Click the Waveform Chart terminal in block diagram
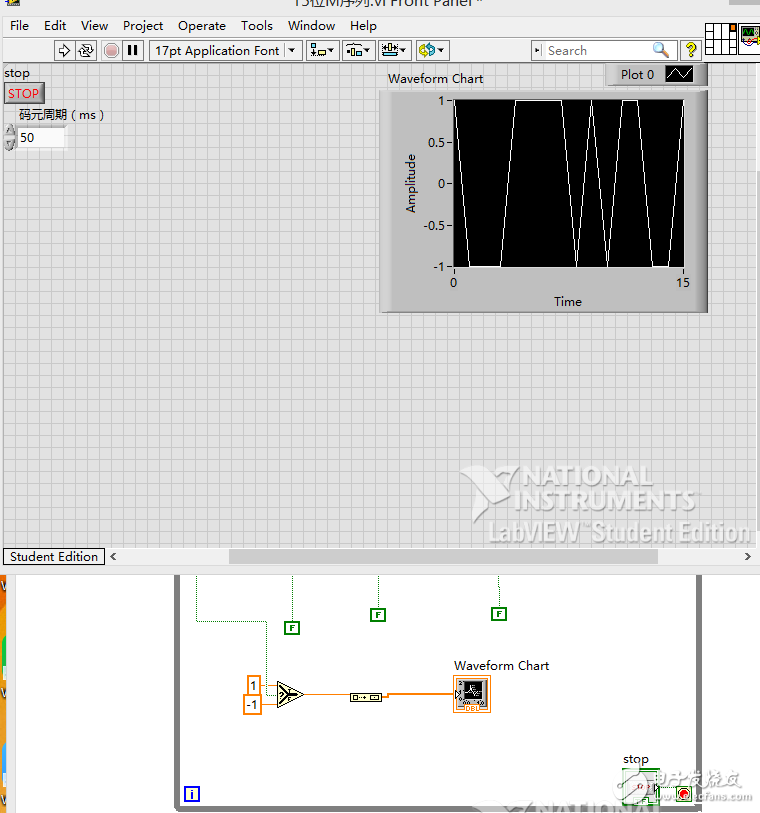This screenshot has height=813, width=760. click(472, 694)
